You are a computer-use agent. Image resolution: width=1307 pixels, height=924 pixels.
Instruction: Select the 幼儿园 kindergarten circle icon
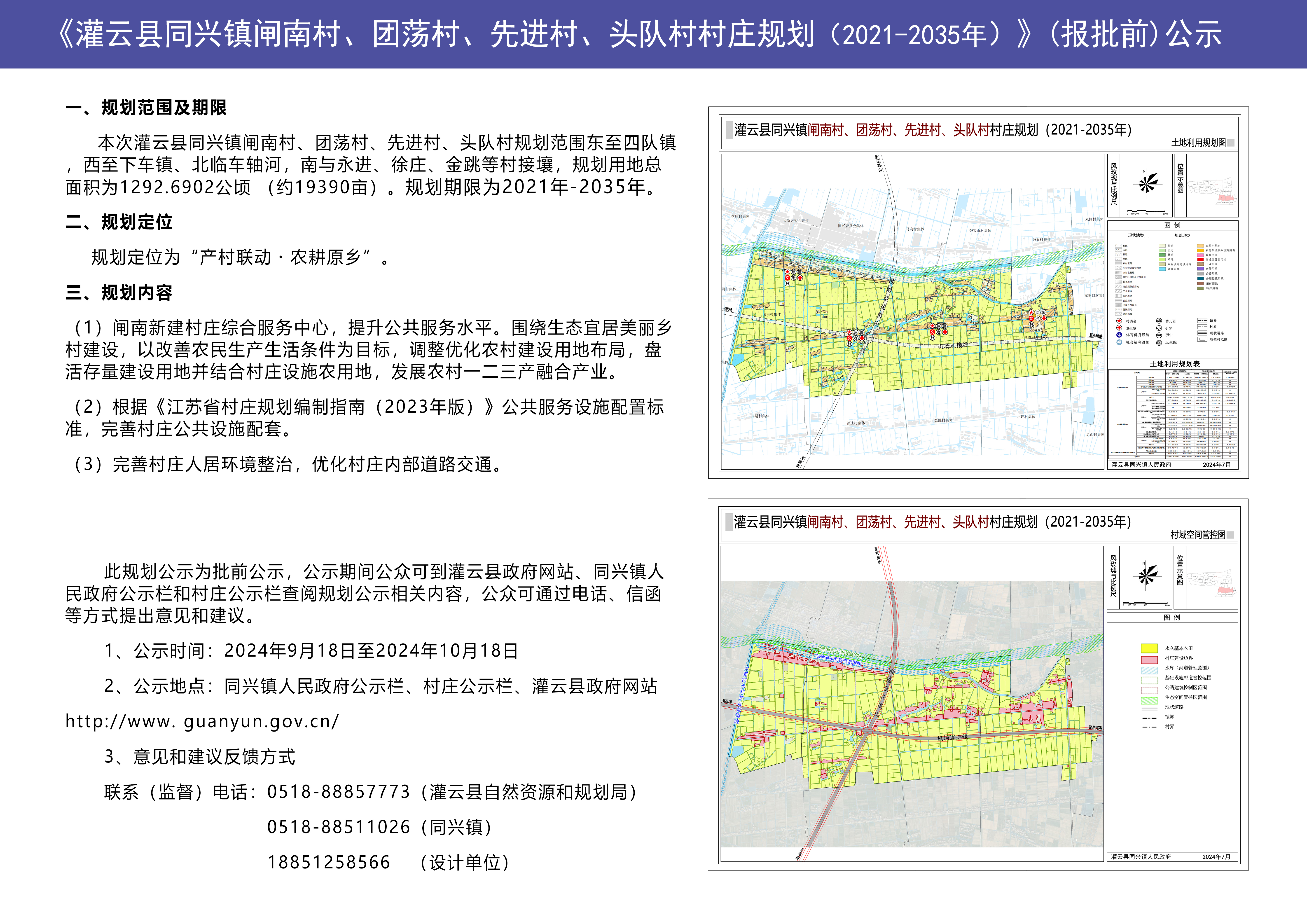[1160, 322]
